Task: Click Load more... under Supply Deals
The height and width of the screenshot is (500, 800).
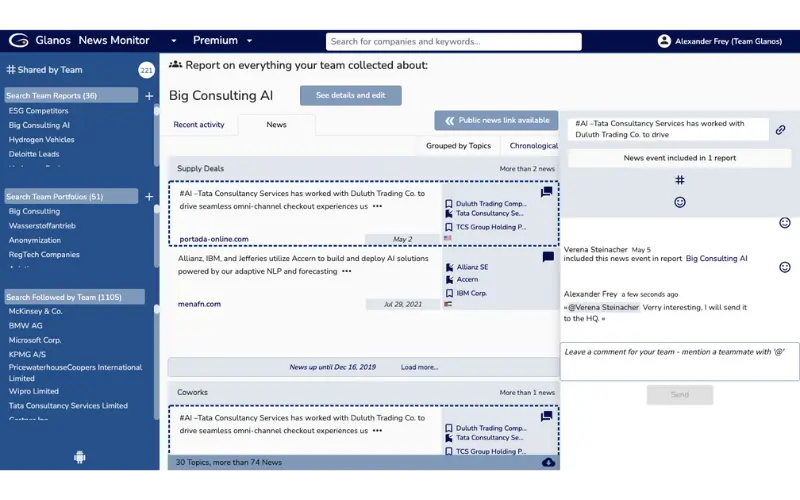Action: click(x=419, y=367)
